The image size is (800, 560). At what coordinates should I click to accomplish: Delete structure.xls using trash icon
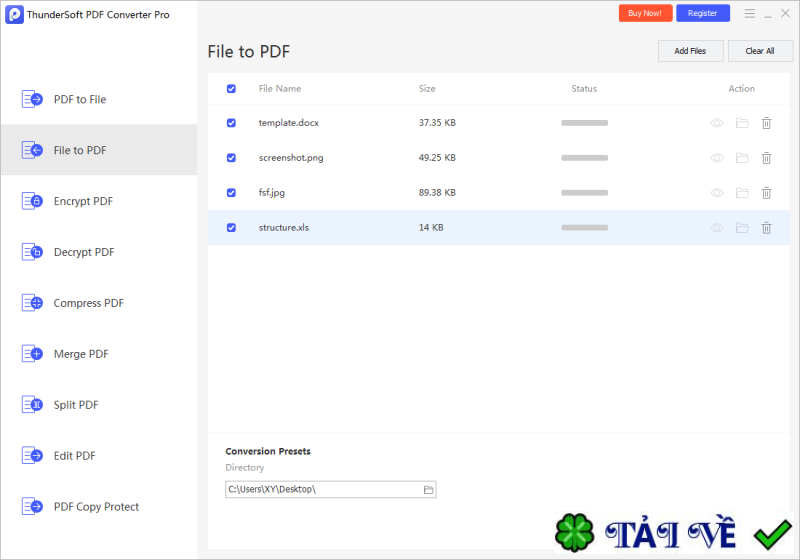(766, 228)
